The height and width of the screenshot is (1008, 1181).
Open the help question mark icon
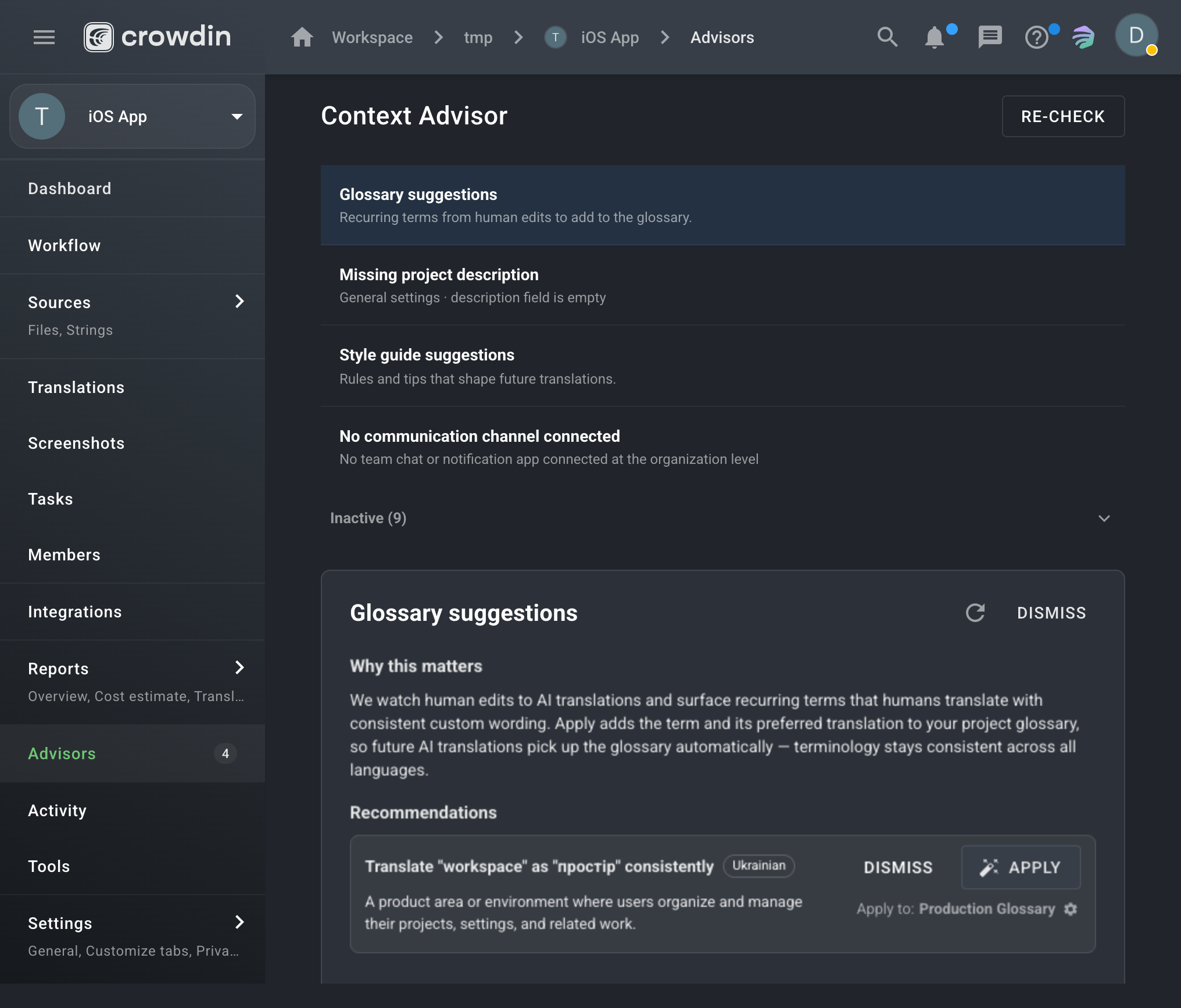coord(1037,37)
